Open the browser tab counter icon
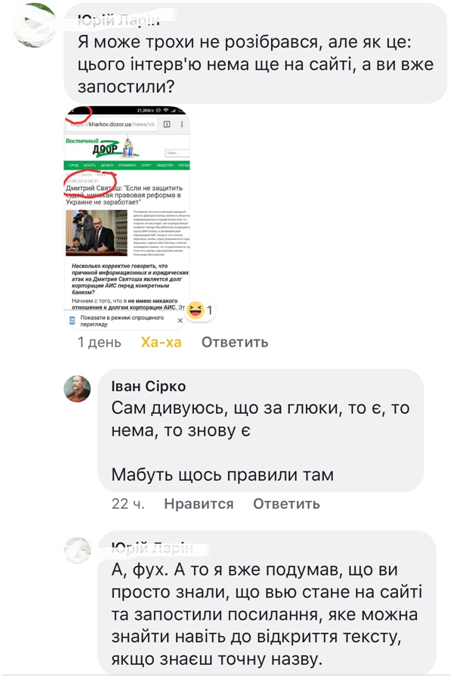The height and width of the screenshot is (681, 452). pos(166,124)
